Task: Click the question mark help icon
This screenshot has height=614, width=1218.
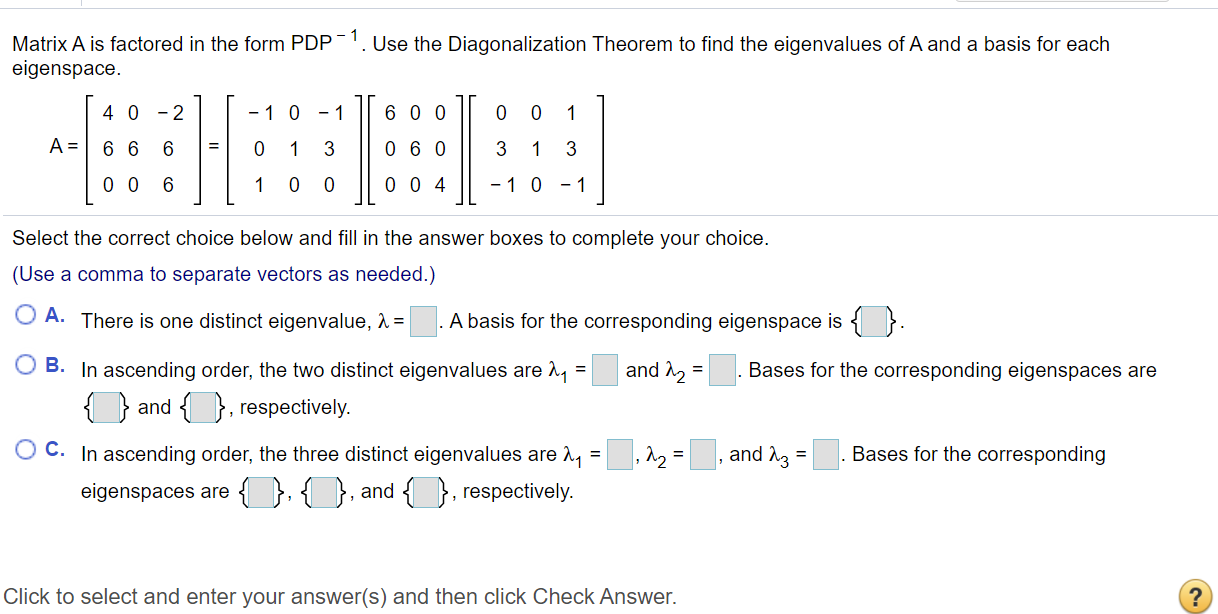Action: pyautogui.click(x=1196, y=596)
